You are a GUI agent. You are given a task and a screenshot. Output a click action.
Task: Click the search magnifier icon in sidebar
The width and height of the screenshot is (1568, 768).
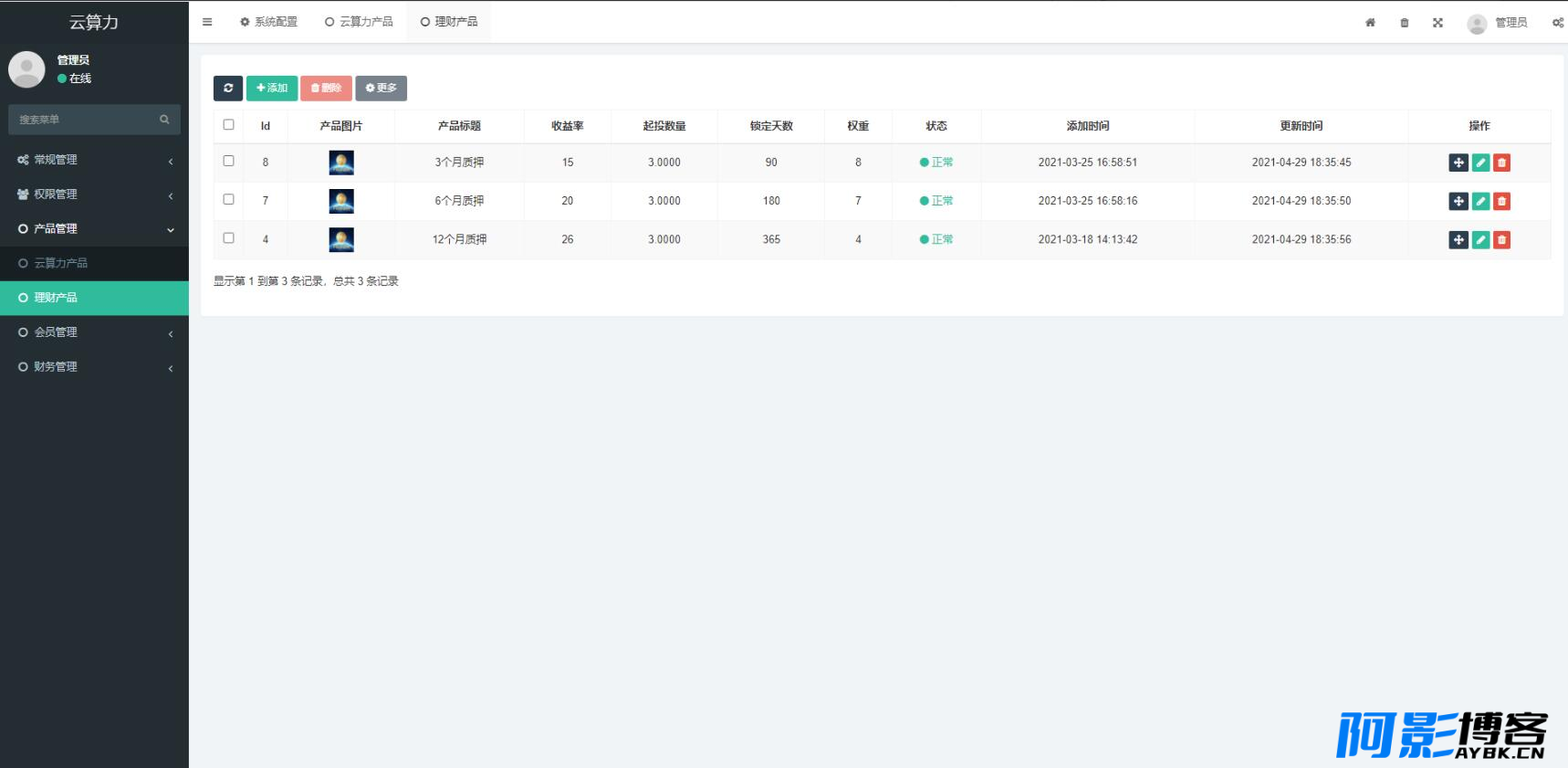point(164,120)
